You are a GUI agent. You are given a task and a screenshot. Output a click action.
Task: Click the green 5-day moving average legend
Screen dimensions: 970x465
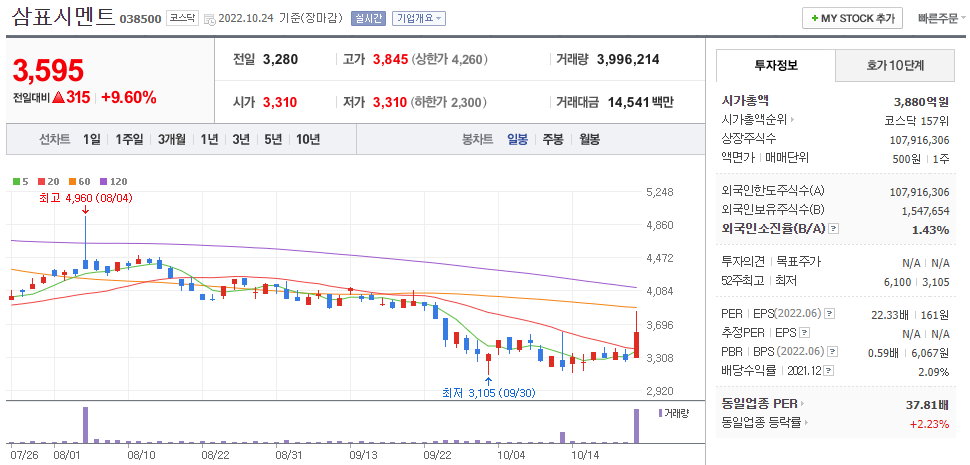(x=20, y=182)
